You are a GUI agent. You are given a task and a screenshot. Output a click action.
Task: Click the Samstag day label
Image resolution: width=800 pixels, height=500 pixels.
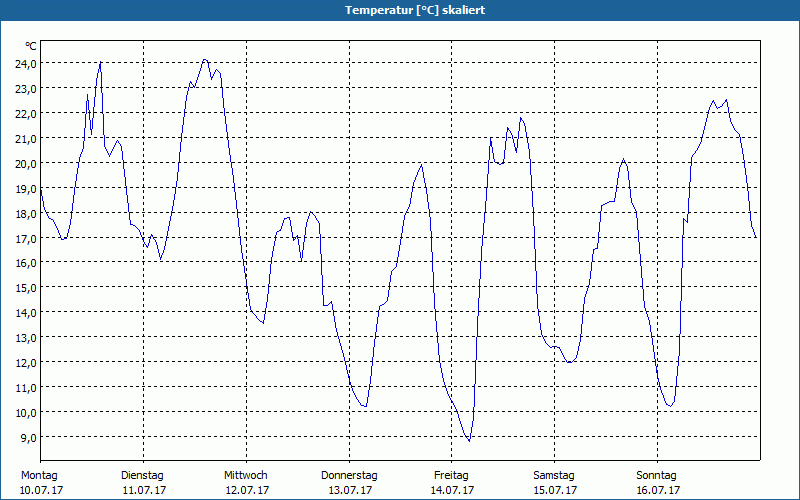click(554, 476)
